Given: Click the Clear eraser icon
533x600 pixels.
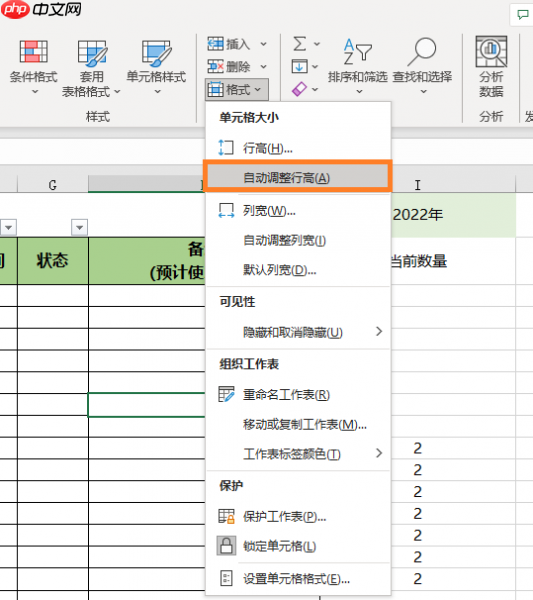Looking at the screenshot, I should click(300, 89).
